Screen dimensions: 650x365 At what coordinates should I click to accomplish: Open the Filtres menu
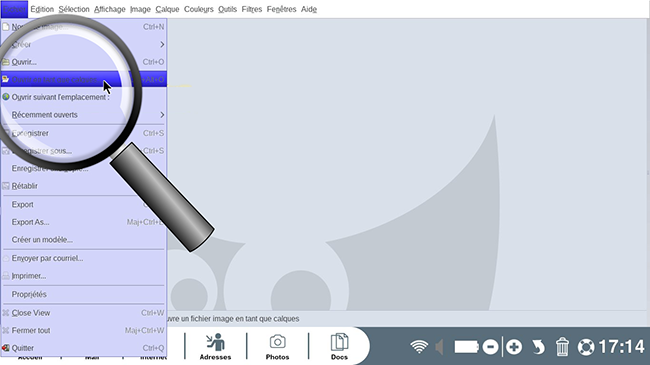click(252, 9)
